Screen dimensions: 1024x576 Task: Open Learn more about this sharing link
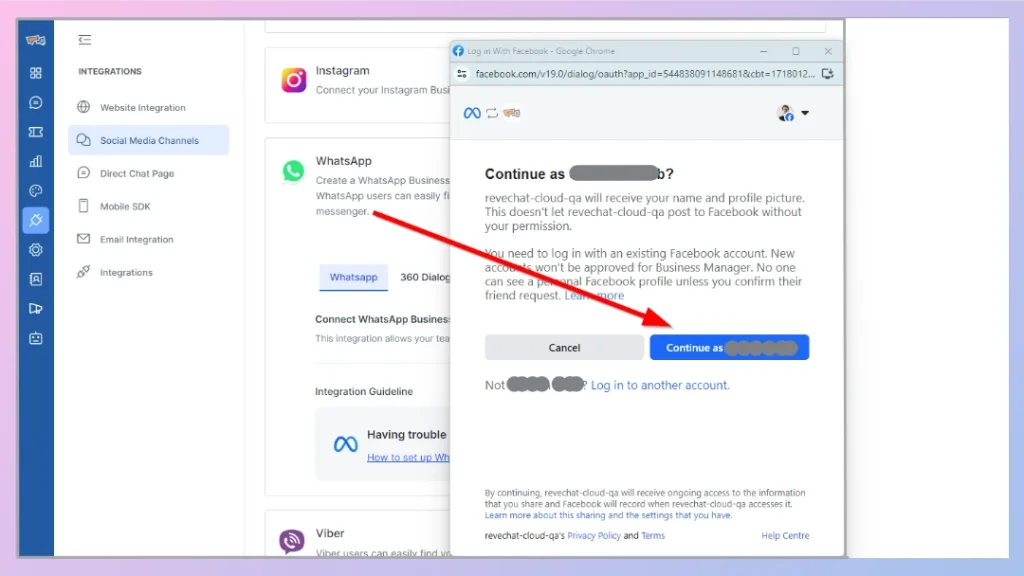tap(608, 515)
